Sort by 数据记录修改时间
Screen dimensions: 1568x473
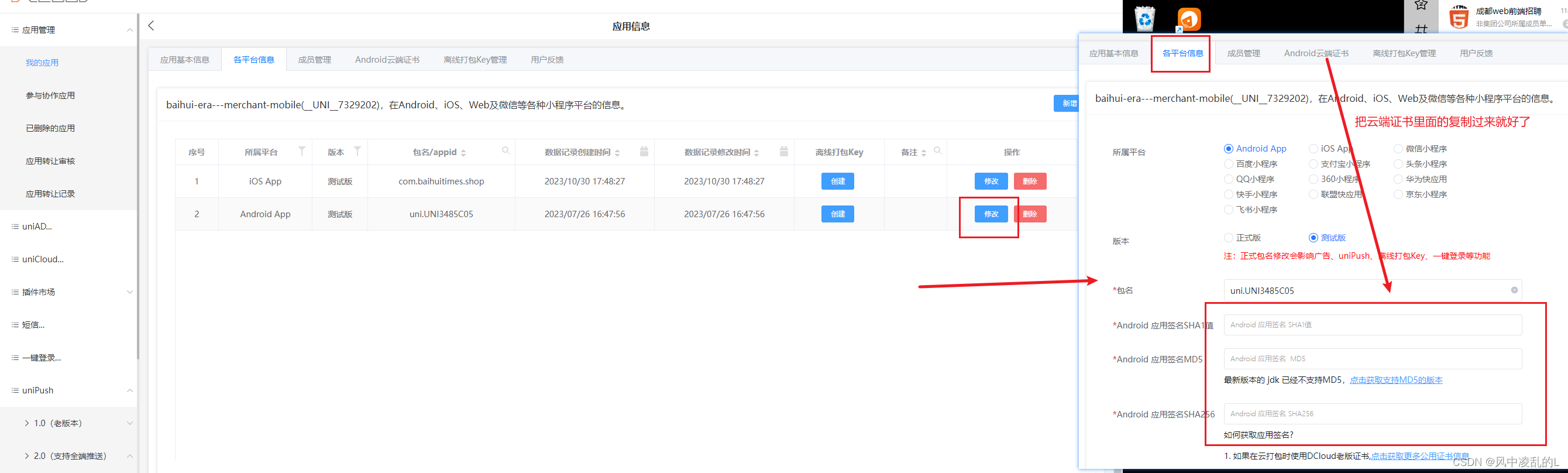pos(757,153)
